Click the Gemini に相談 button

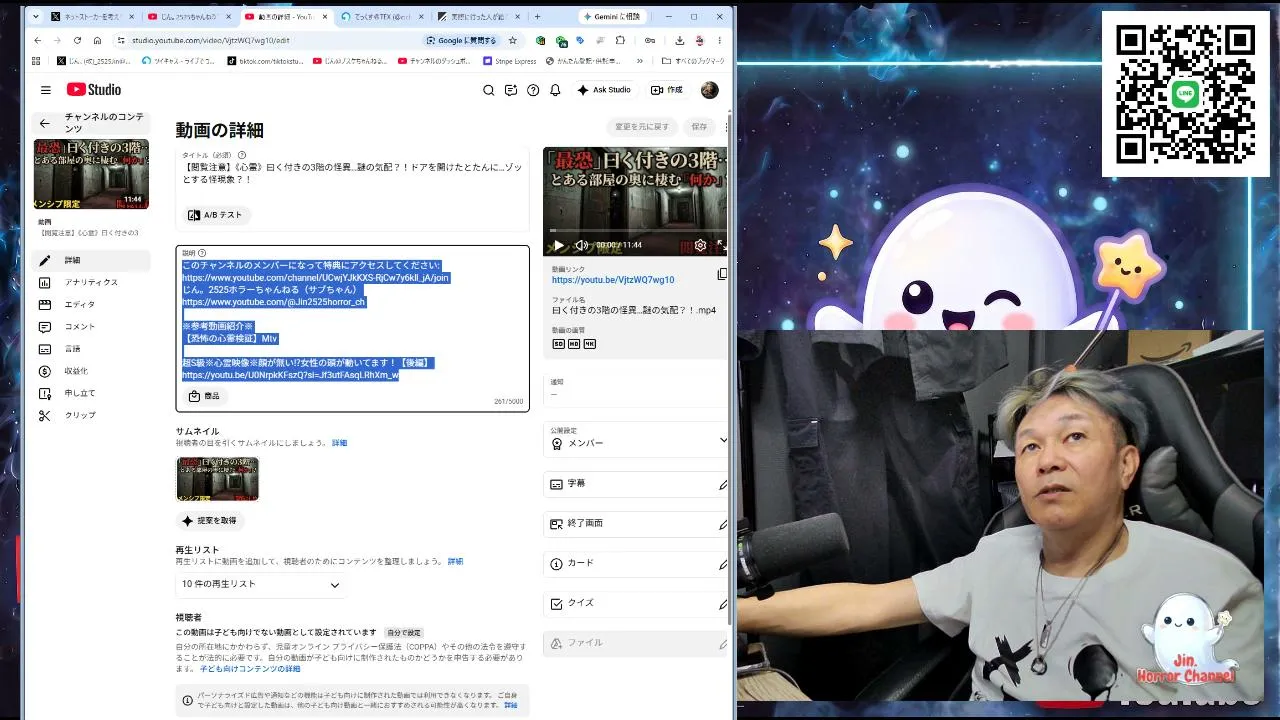(x=614, y=17)
